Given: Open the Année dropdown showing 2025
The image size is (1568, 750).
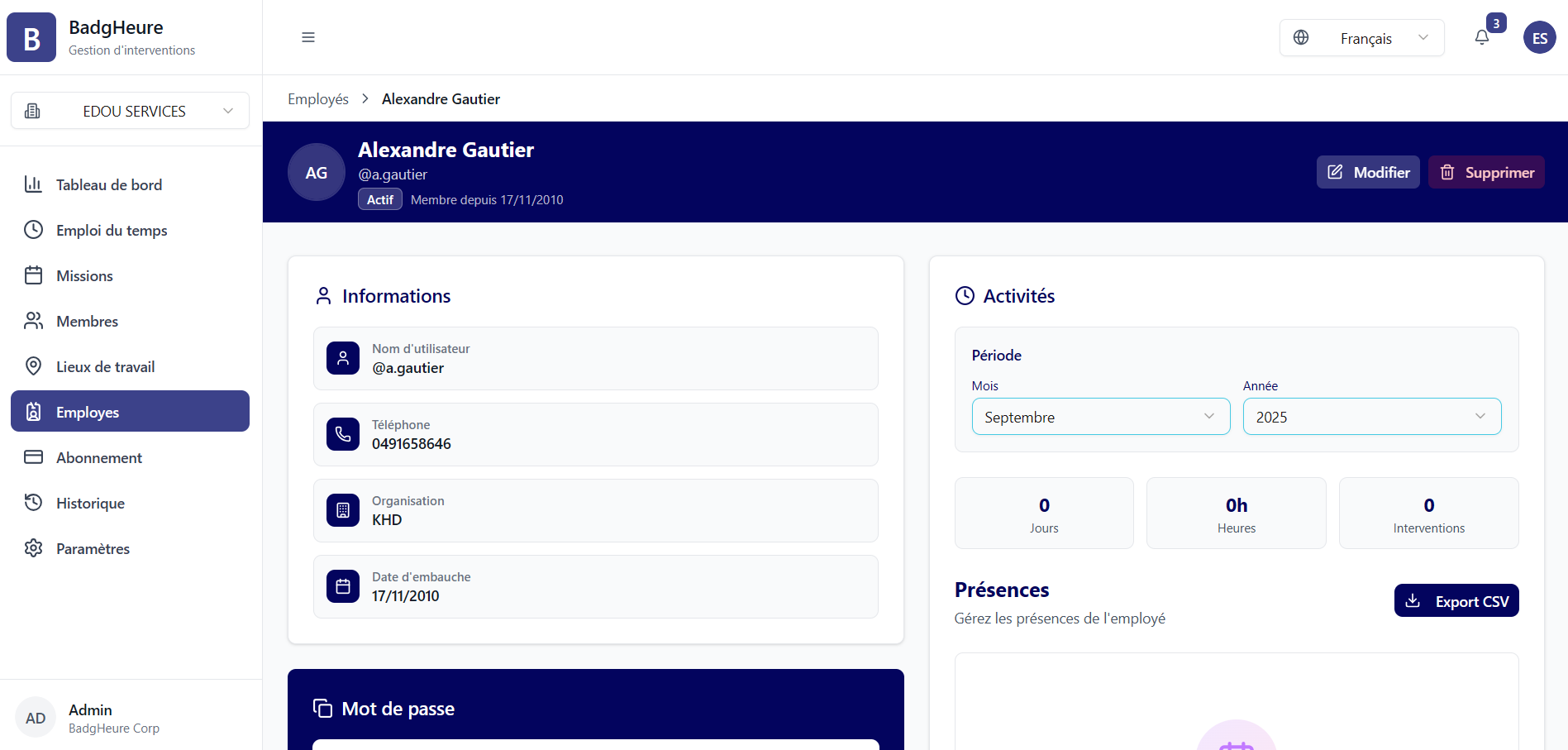Looking at the screenshot, I should click(x=1371, y=417).
